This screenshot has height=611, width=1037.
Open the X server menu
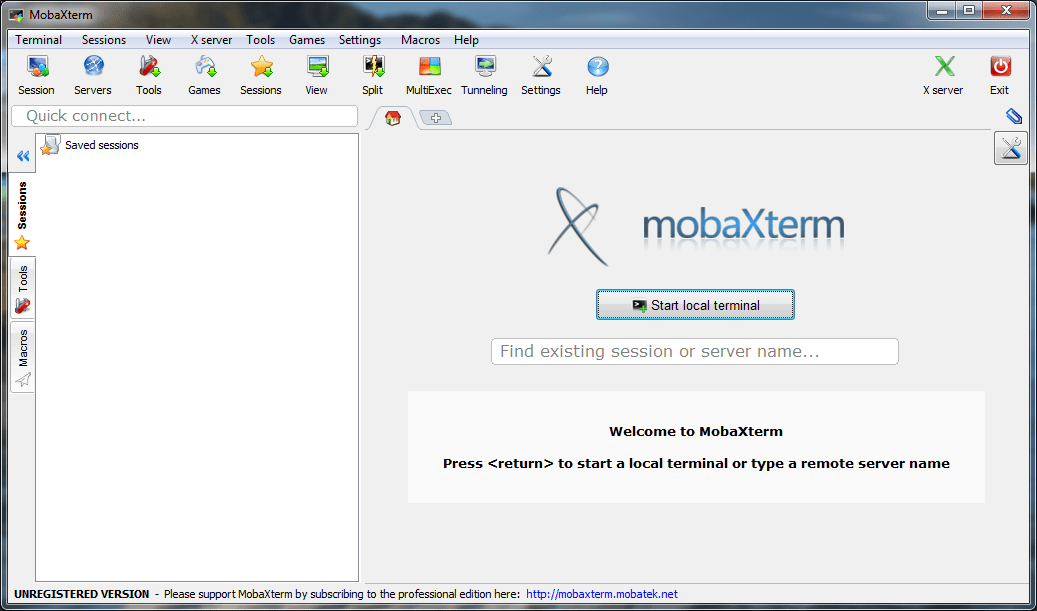pos(212,40)
